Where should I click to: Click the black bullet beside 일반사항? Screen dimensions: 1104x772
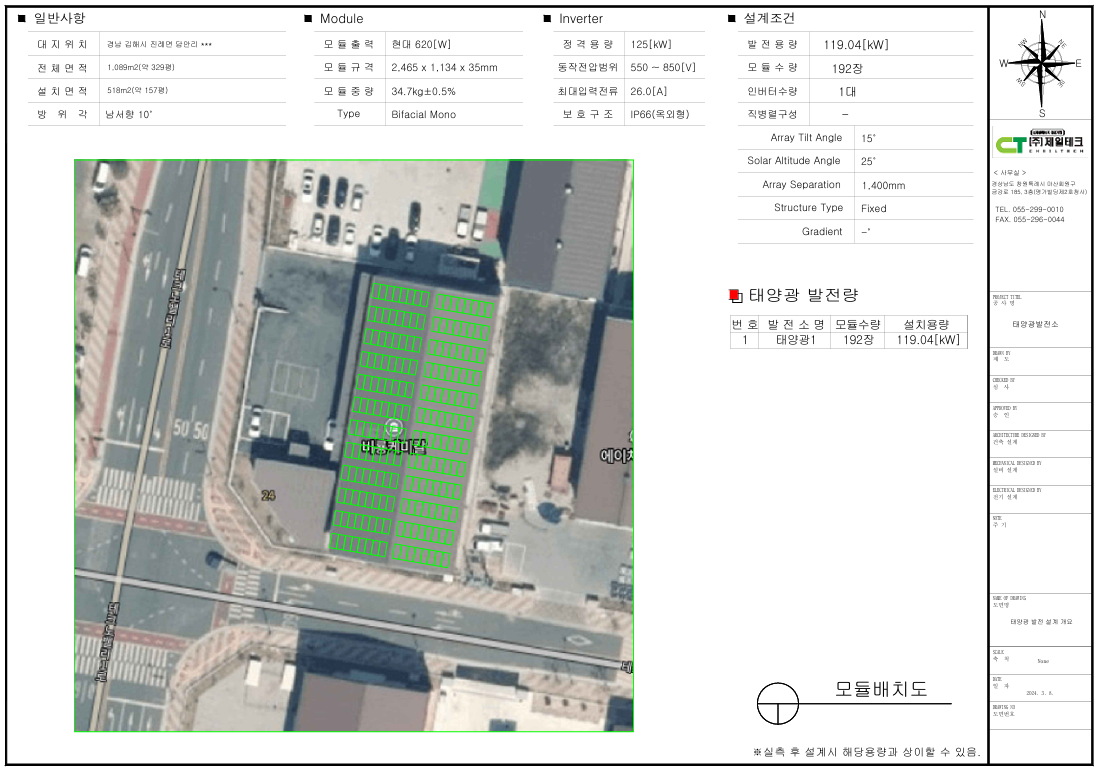click(x=22, y=19)
